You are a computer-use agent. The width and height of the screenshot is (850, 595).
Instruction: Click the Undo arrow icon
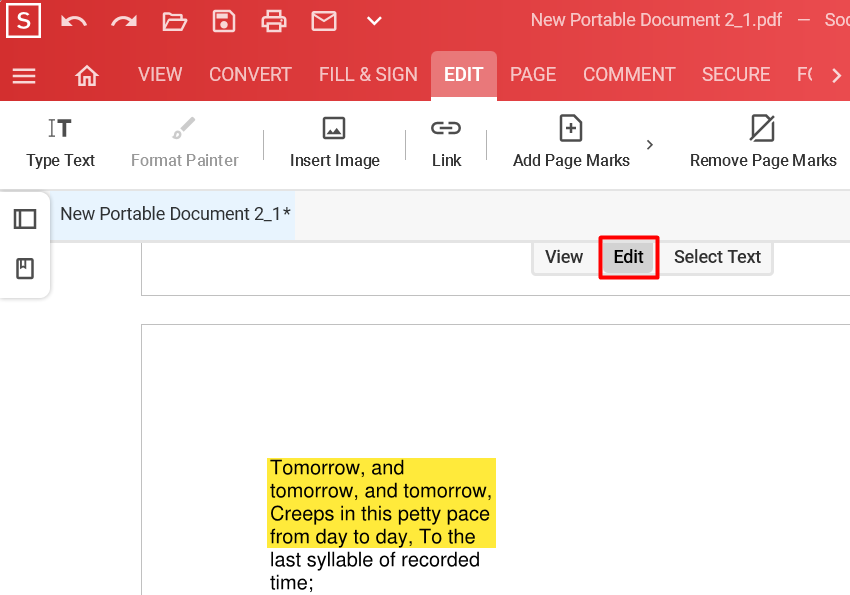tap(73, 21)
